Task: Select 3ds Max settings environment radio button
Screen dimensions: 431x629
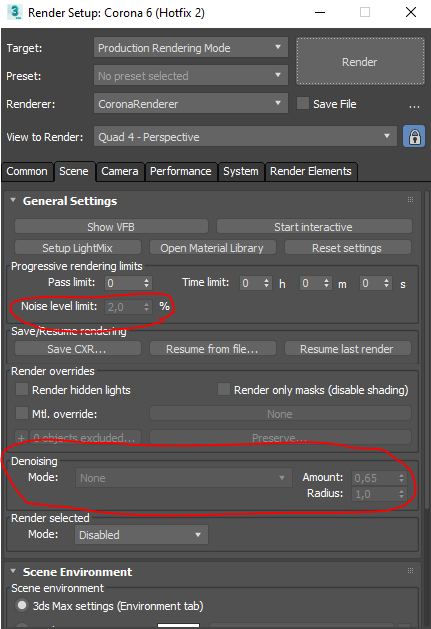Action: pos(22,605)
